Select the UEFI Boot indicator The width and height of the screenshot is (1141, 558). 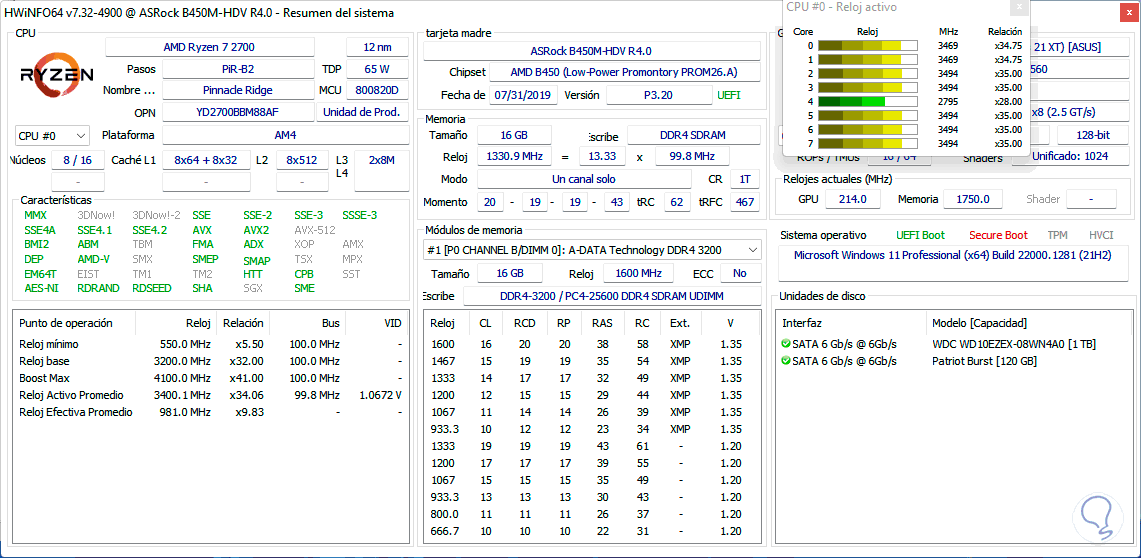[919, 235]
